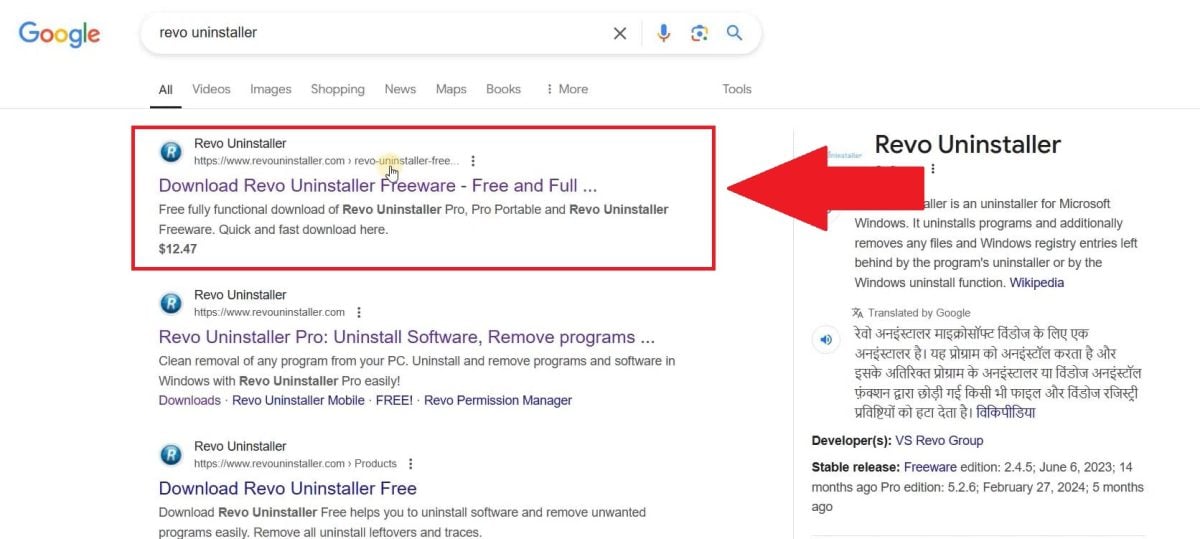The height and width of the screenshot is (539, 1200).
Task: Switch to the Videos tab
Action: [x=211, y=89]
